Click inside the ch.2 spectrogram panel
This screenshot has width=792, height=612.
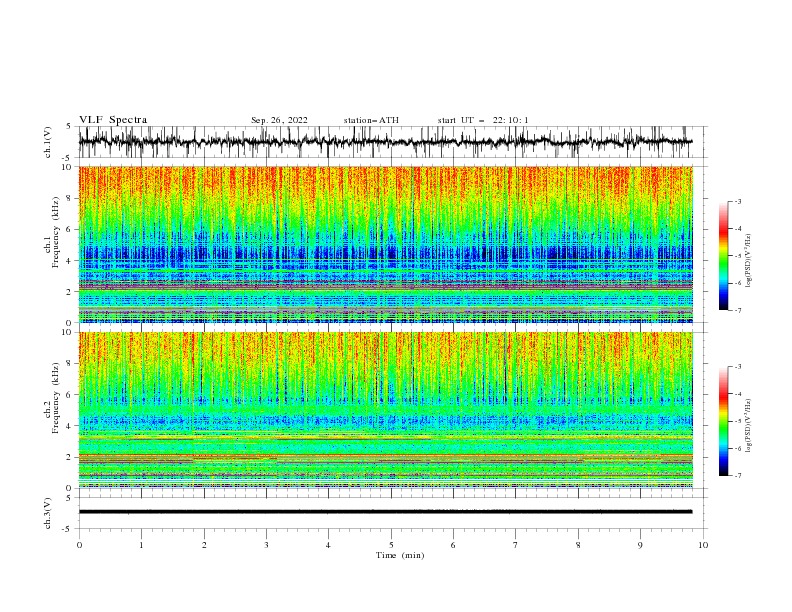(385, 410)
